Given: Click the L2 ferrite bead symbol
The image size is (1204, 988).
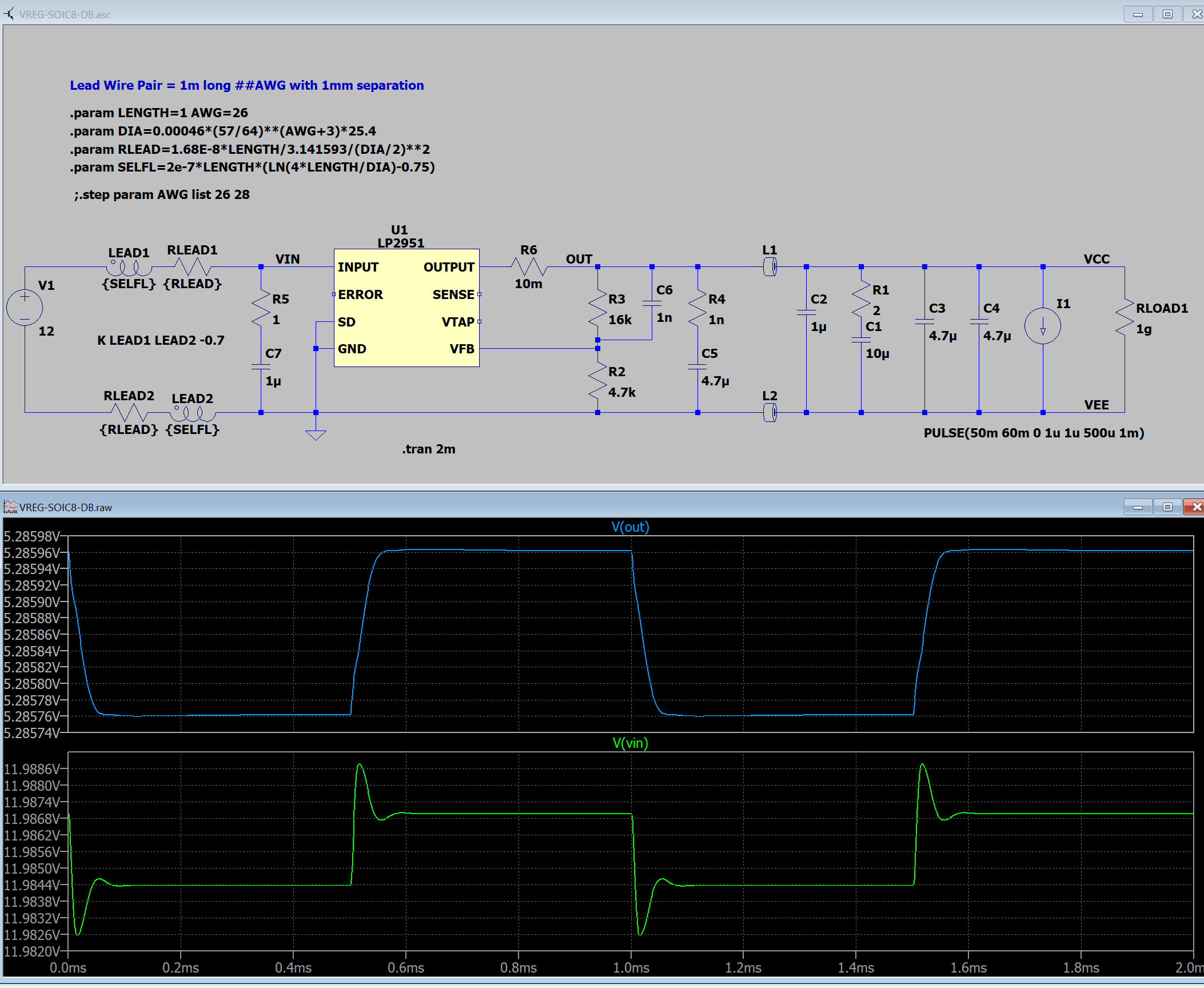Looking at the screenshot, I should [x=770, y=412].
